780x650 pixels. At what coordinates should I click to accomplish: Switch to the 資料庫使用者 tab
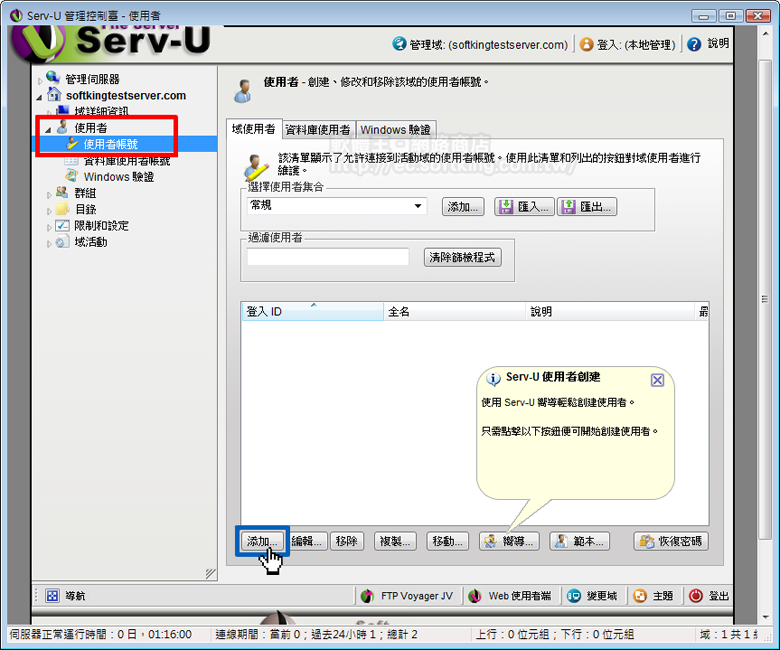tap(317, 130)
